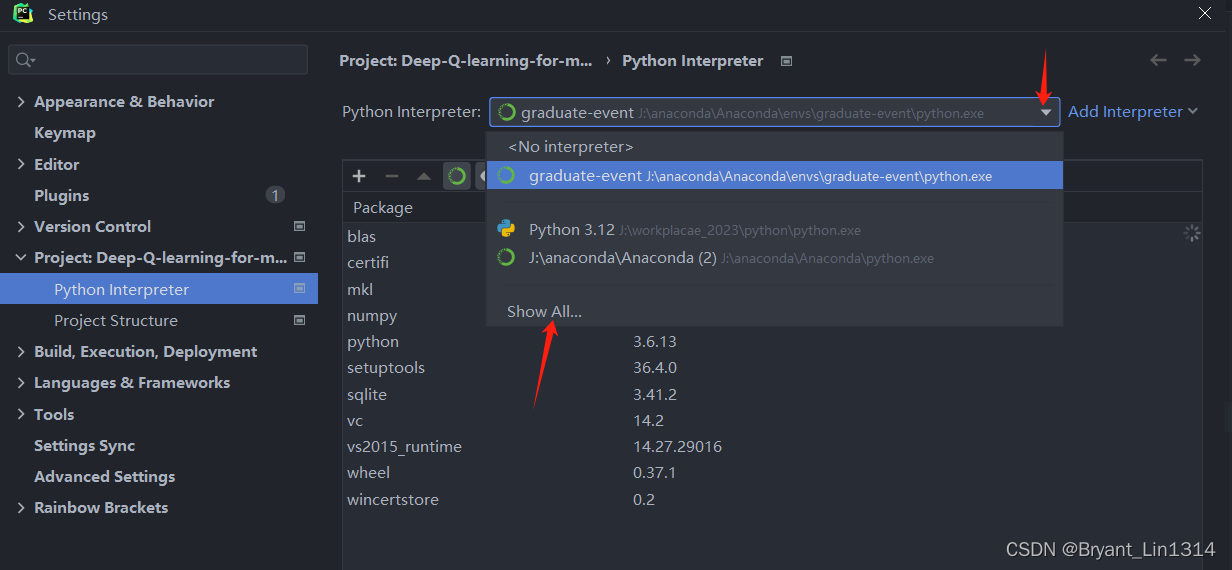Click the forward navigation arrow
Screen dimensions: 1232x570
(x=1192, y=61)
